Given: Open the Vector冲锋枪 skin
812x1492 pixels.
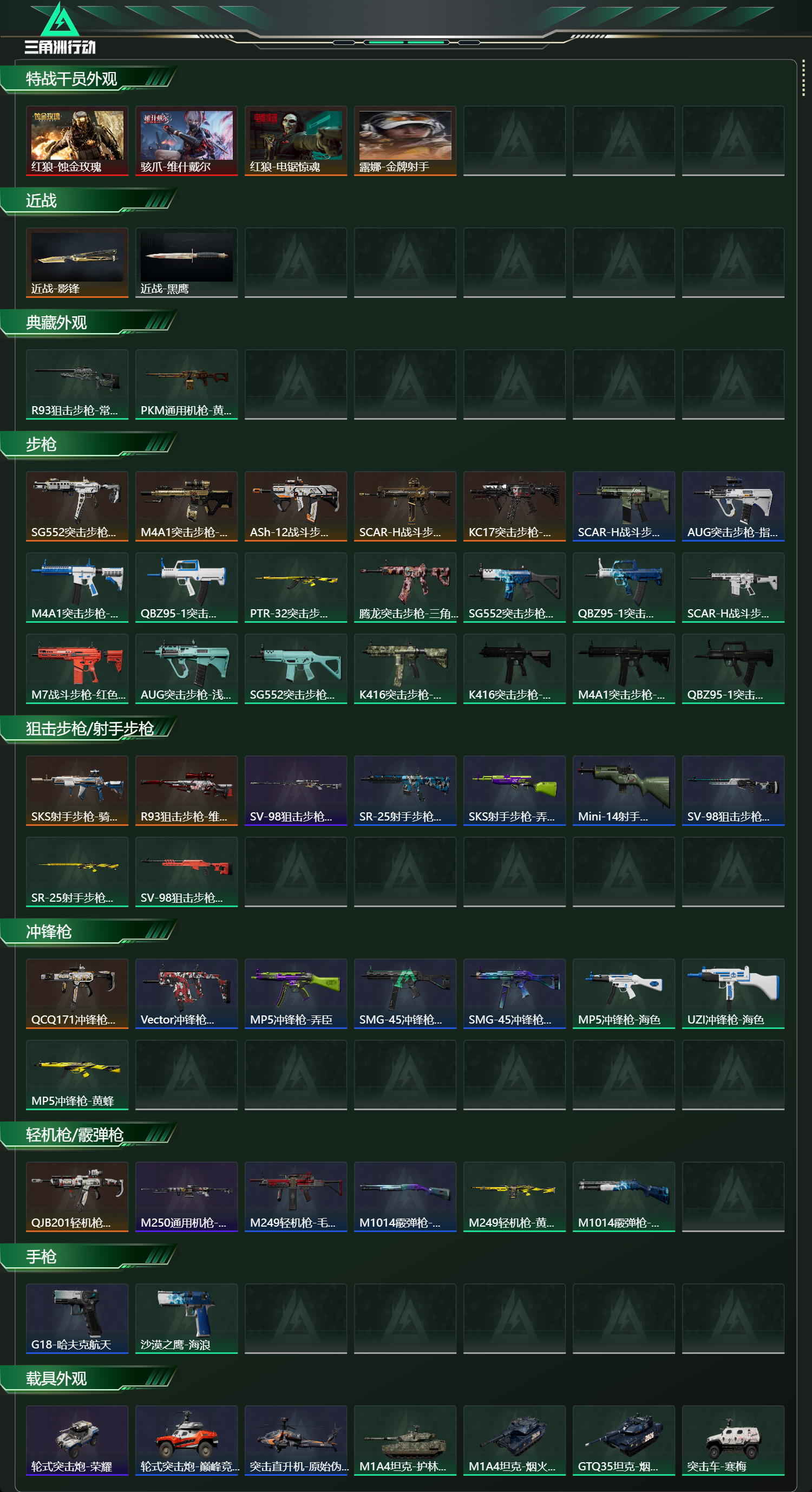Looking at the screenshot, I should coord(186,994).
